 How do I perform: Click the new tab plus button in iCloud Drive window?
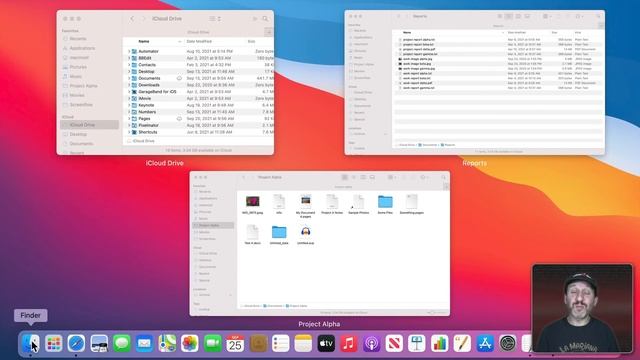269,32
